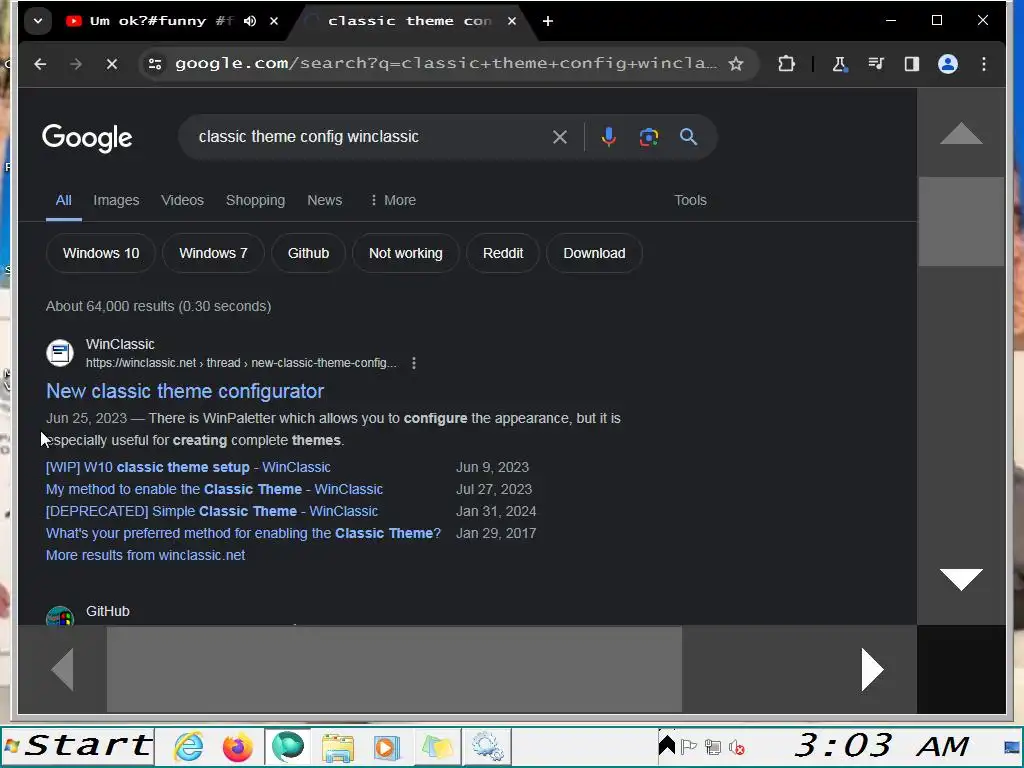Filter by Not working chip
The height and width of the screenshot is (768, 1024).
(406, 253)
